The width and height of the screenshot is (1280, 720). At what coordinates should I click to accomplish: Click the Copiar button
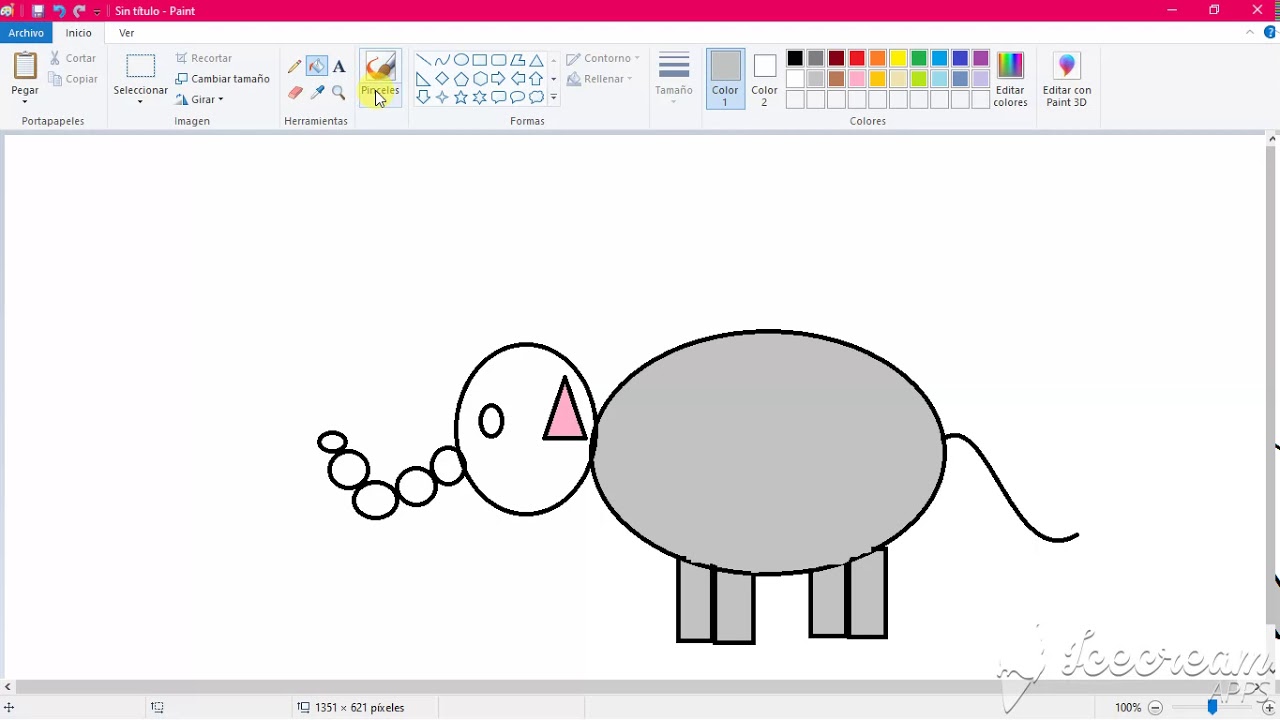pos(73,79)
